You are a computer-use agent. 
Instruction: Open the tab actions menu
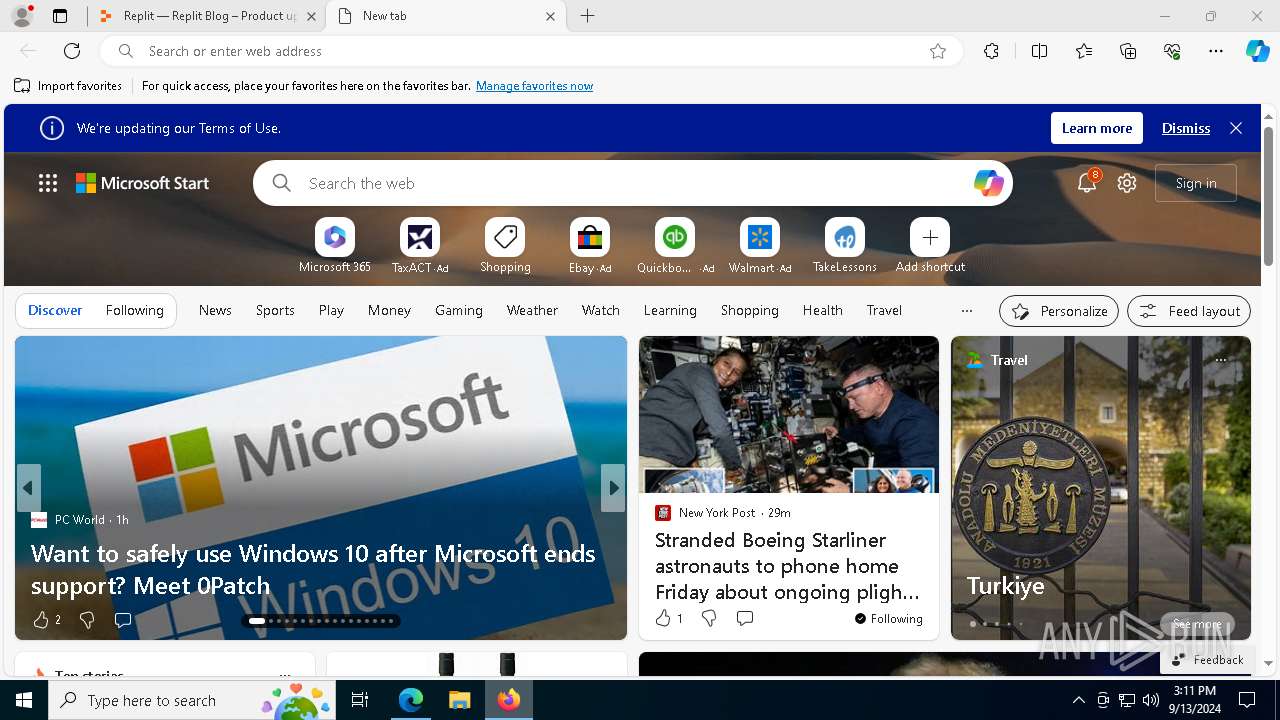pos(60,16)
